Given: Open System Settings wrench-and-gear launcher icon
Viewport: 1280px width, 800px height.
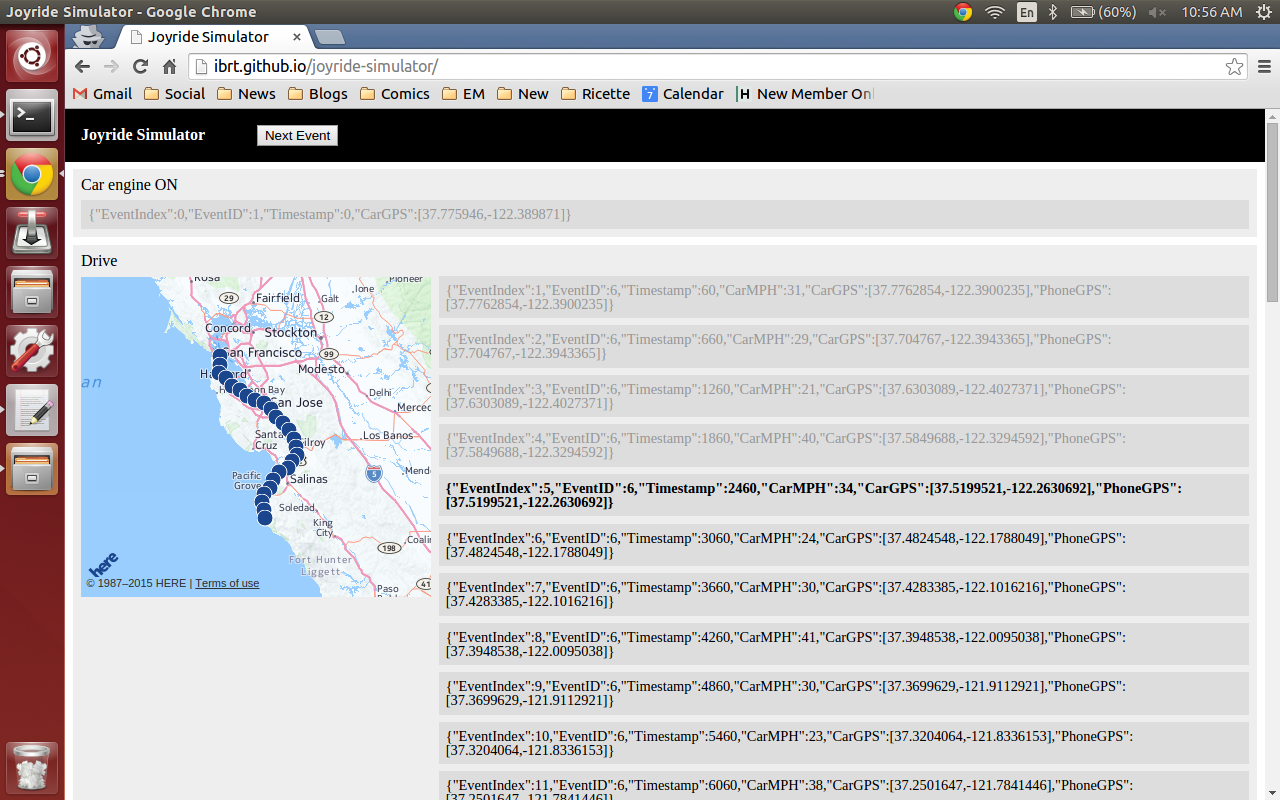Looking at the screenshot, I should (32, 351).
